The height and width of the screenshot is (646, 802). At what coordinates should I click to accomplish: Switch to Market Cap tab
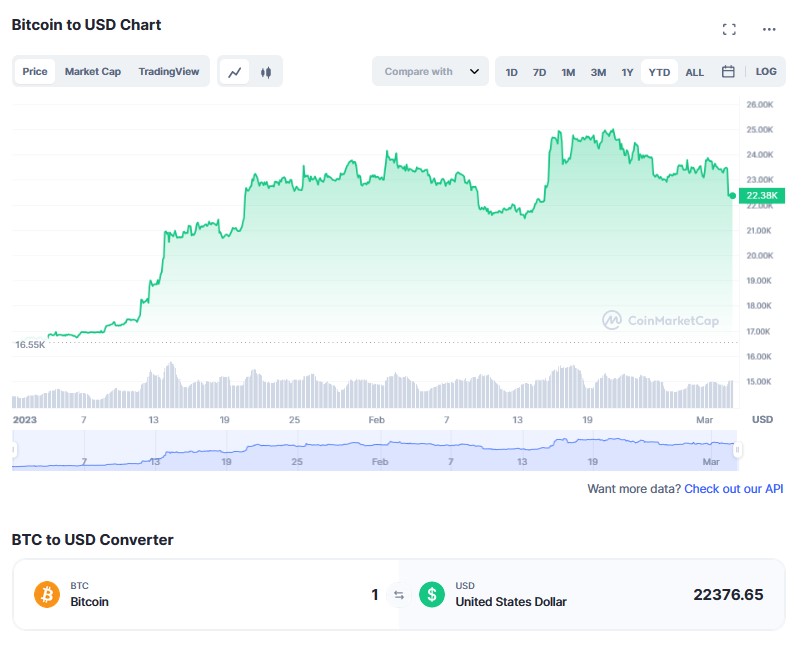tap(93, 72)
